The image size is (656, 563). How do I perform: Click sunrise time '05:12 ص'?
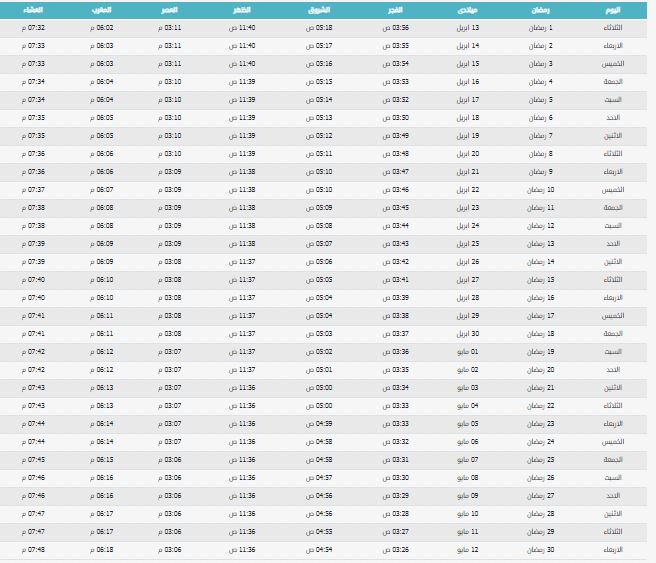(x=319, y=136)
